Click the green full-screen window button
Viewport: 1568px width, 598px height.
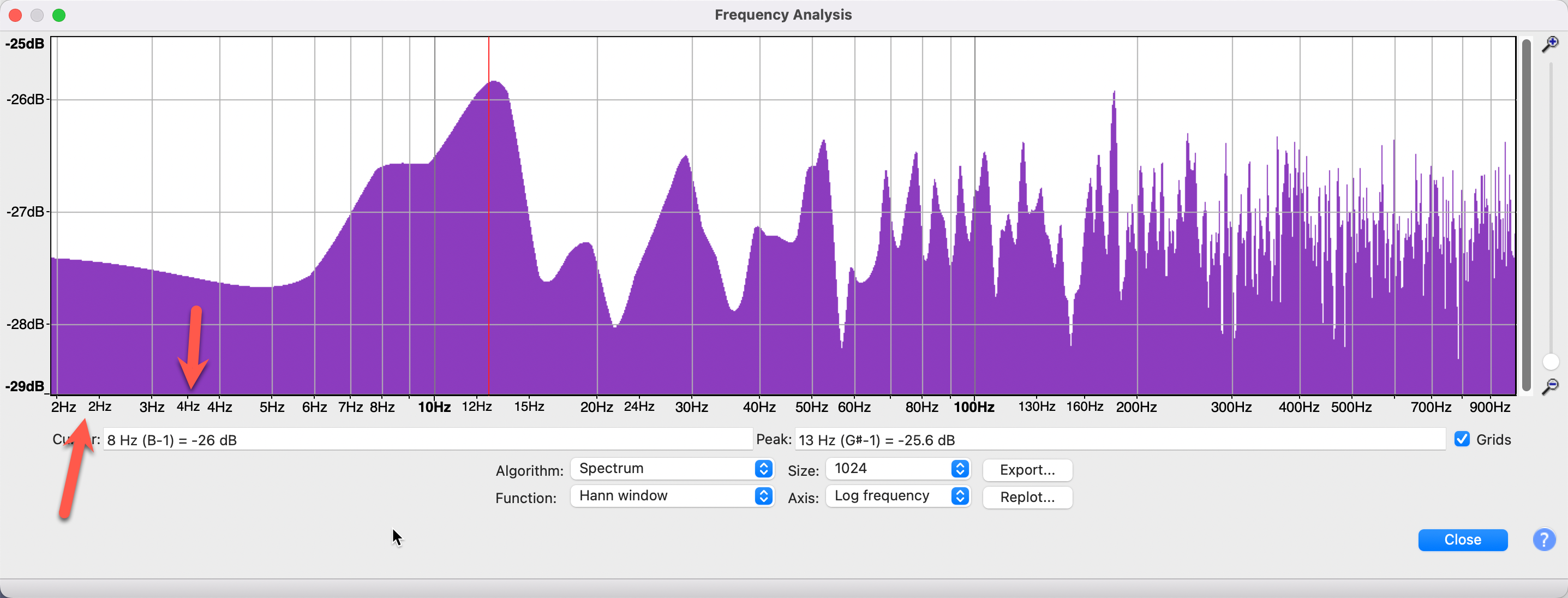click(x=59, y=15)
